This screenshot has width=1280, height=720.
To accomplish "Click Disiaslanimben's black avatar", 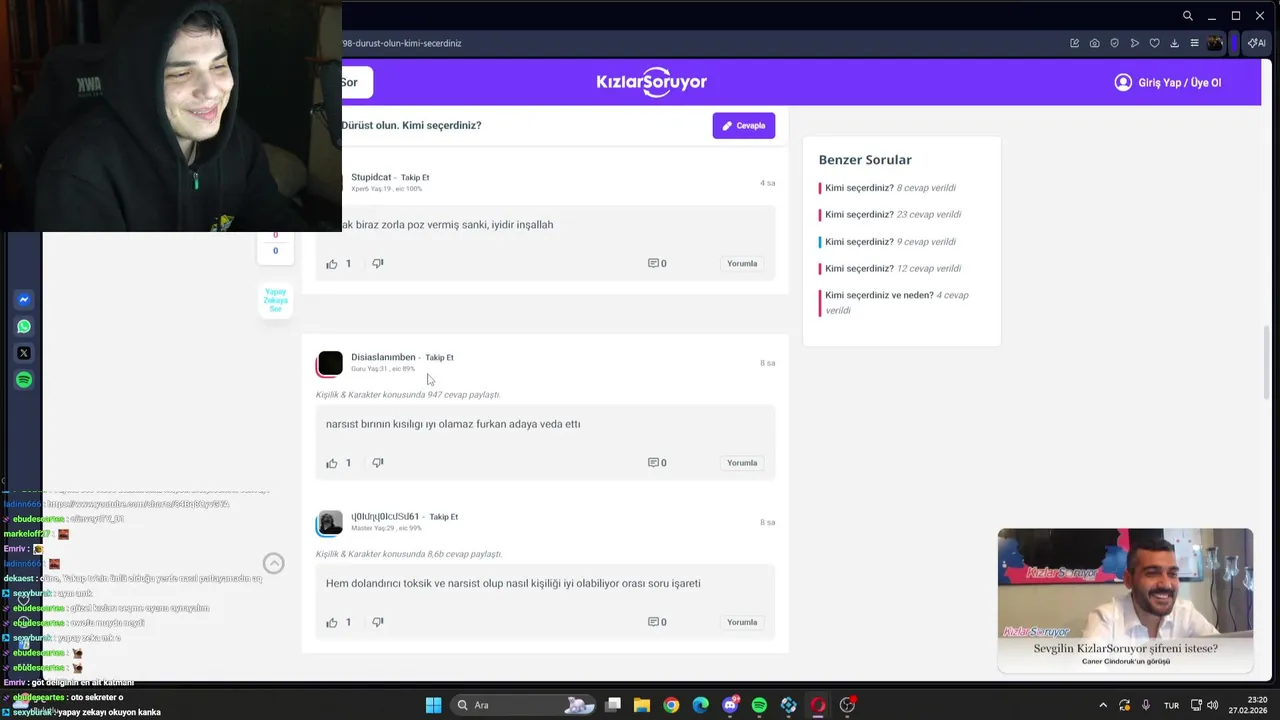I will point(330,364).
